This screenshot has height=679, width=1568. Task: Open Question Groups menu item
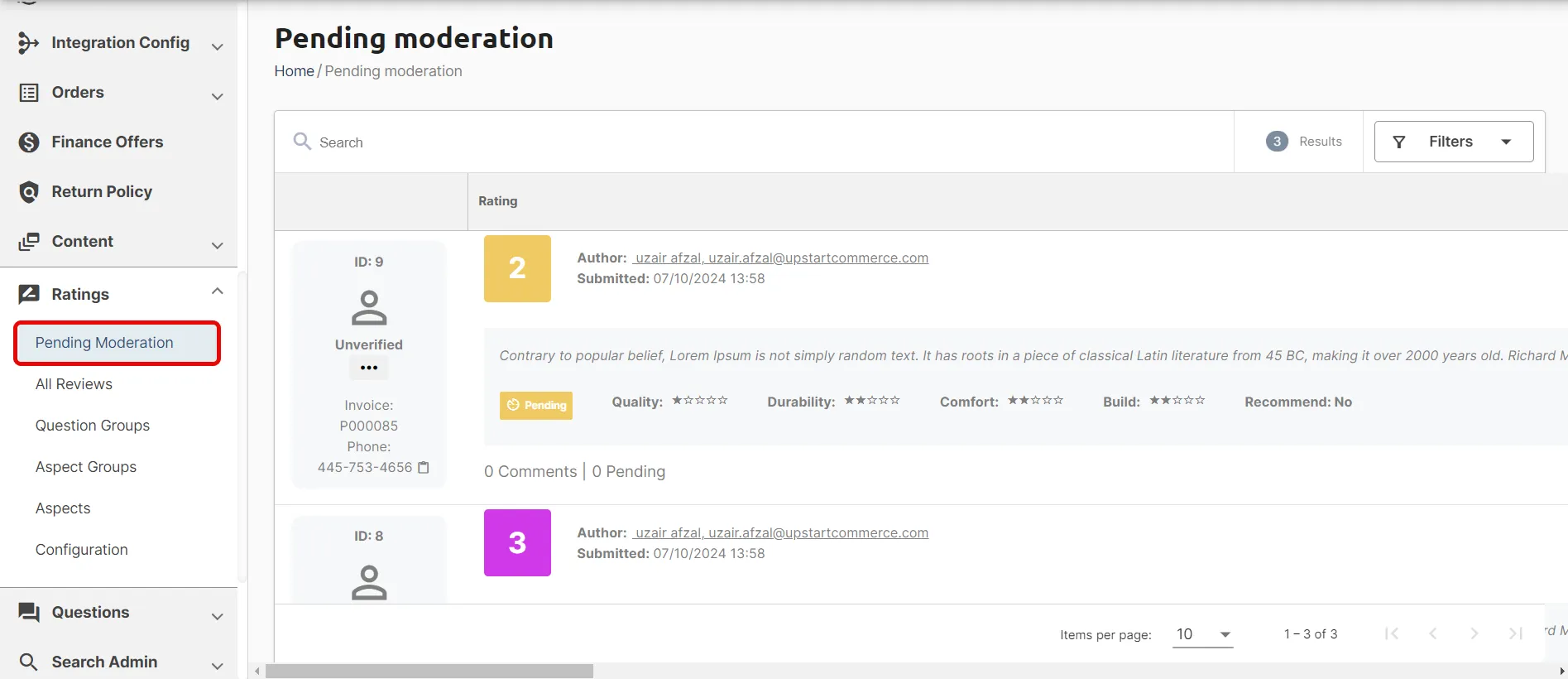pos(93,426)
